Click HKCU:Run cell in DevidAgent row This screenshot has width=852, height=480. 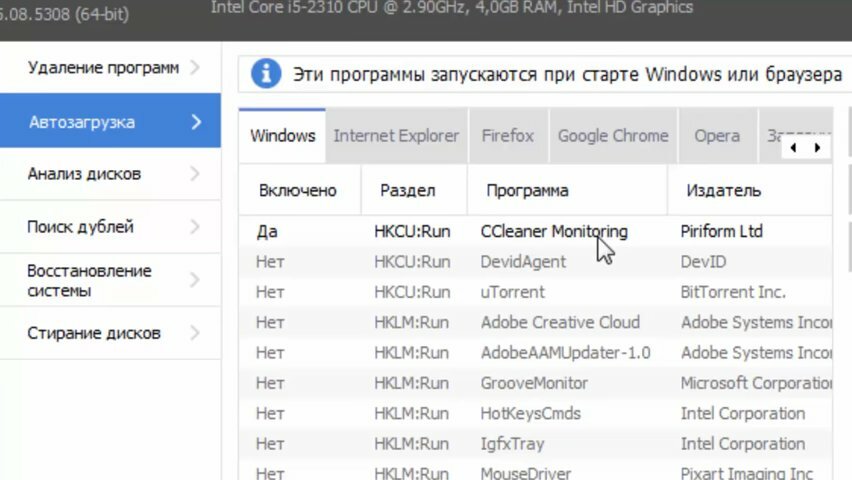point(412,261)
